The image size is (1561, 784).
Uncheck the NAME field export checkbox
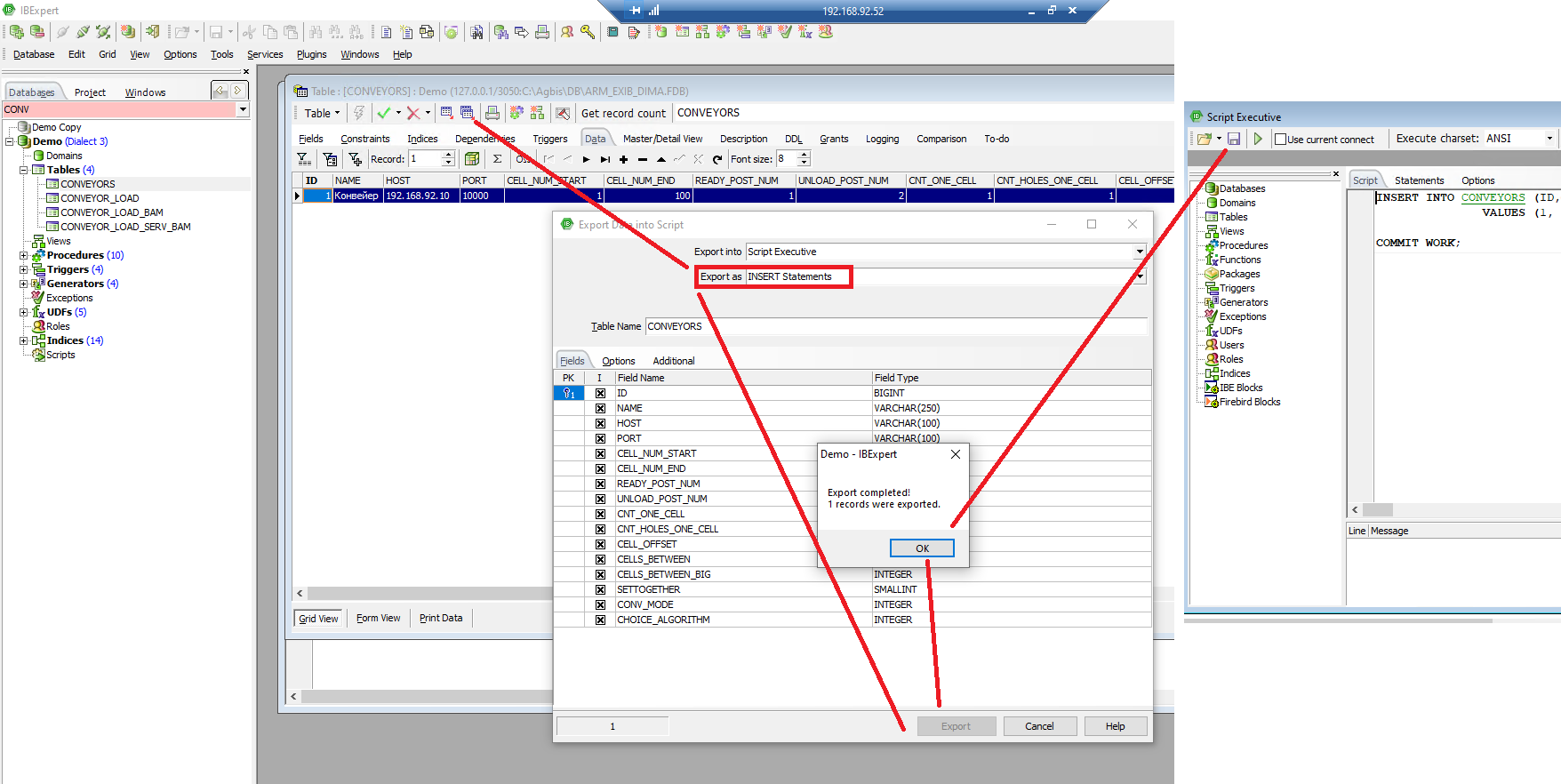coord(600,408)
